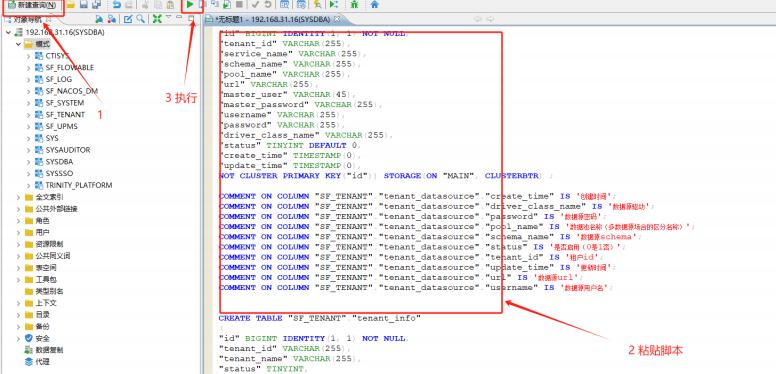The height and width of the screenshot is (374, 776).
Task: Run the script with green play icon
Action: (190, 4)
